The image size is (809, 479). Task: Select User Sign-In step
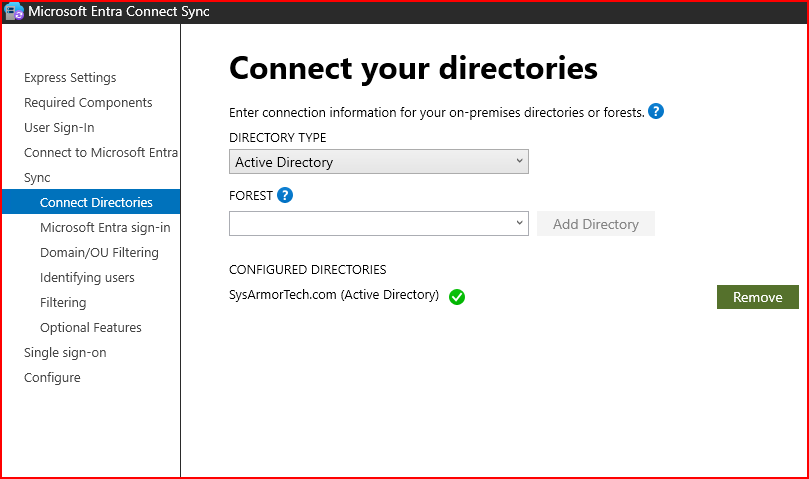click(59, 127)
